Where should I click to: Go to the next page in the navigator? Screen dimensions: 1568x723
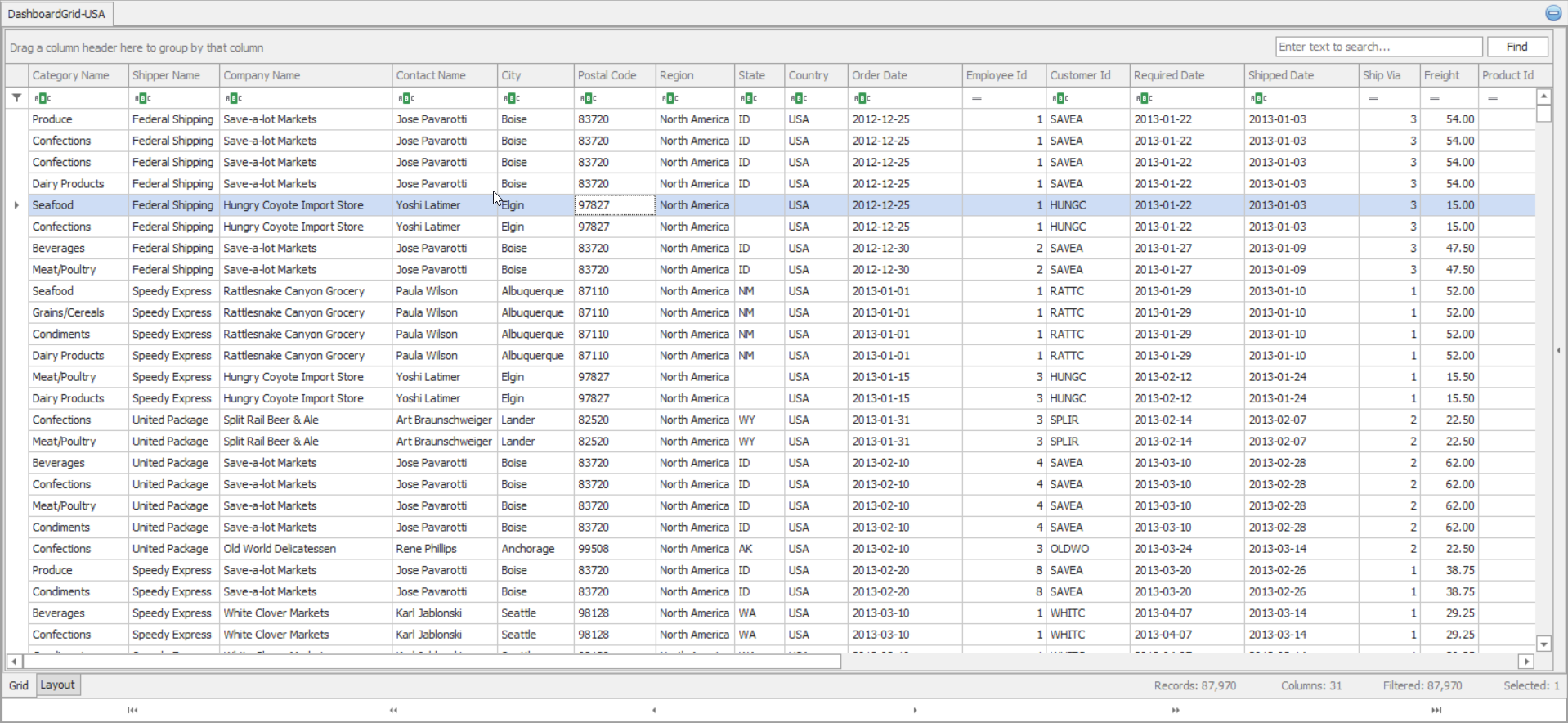tap(1175, 710)
